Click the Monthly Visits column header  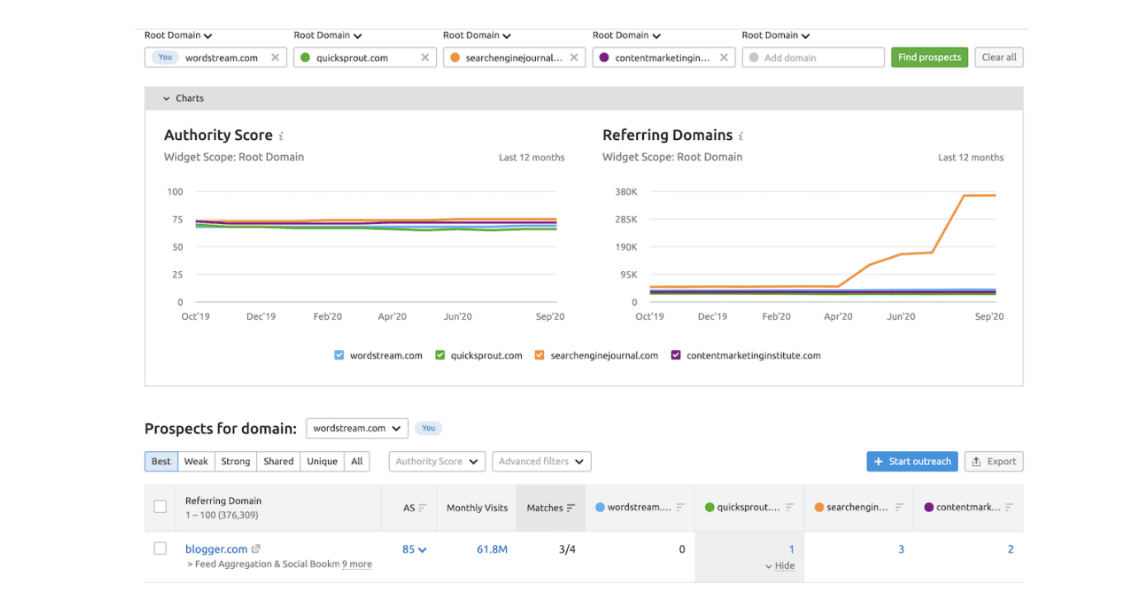click(477, 508)
